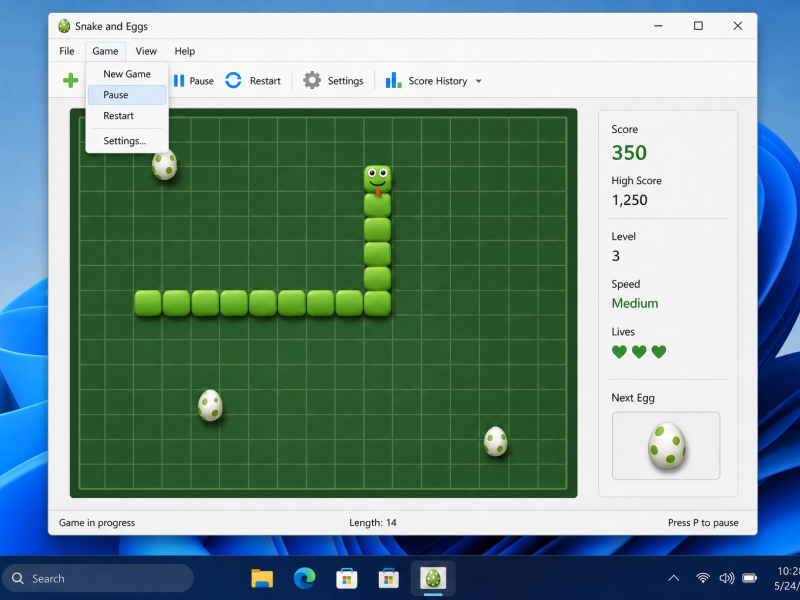
Task: Click the Length: 14 status text
Action: point(373,522)
